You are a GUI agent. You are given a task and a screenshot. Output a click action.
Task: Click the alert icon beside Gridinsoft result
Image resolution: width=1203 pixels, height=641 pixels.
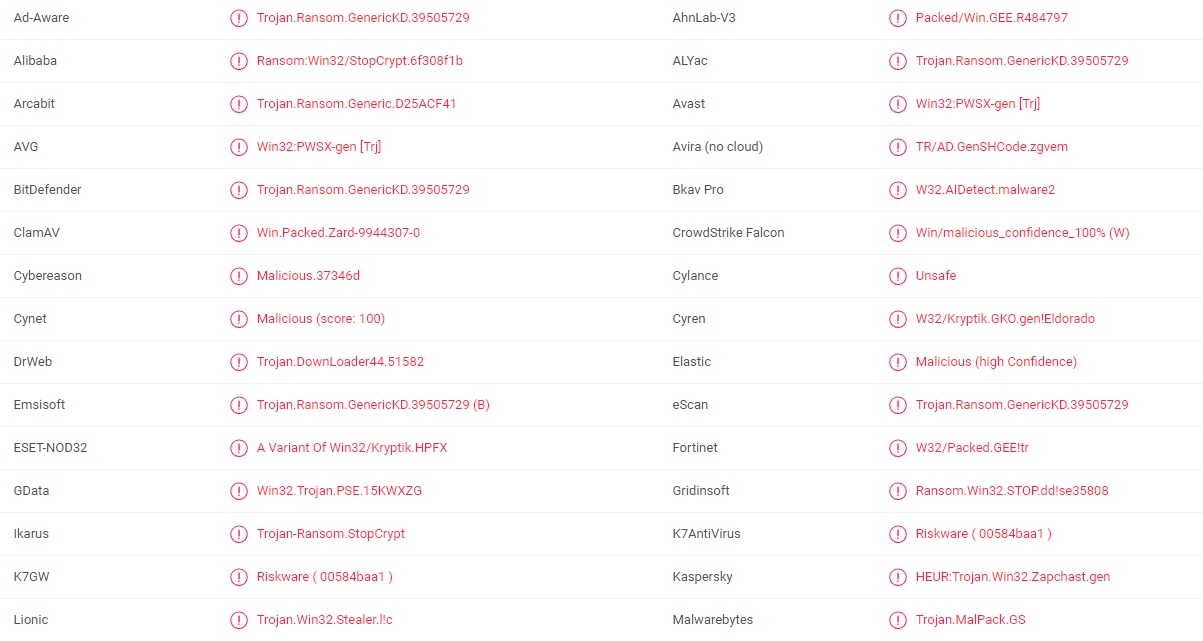[897, 491]
